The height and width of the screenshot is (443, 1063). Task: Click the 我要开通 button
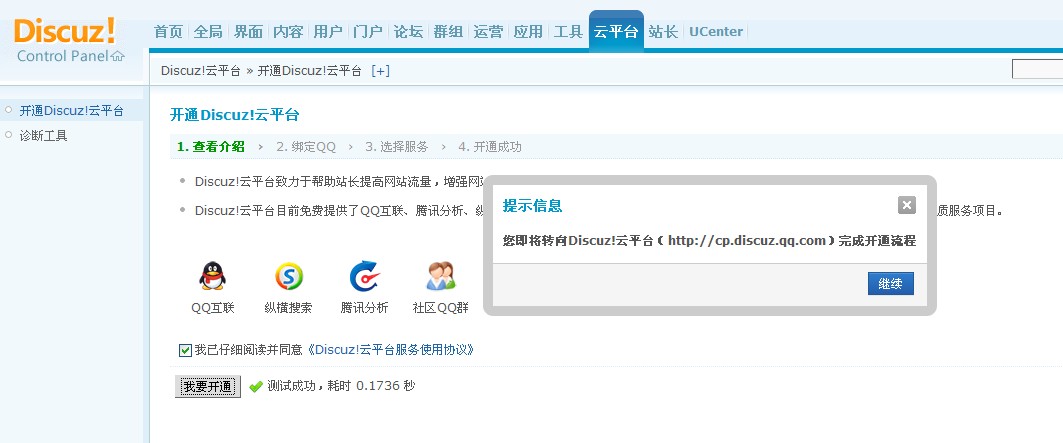tap(208, 387)
